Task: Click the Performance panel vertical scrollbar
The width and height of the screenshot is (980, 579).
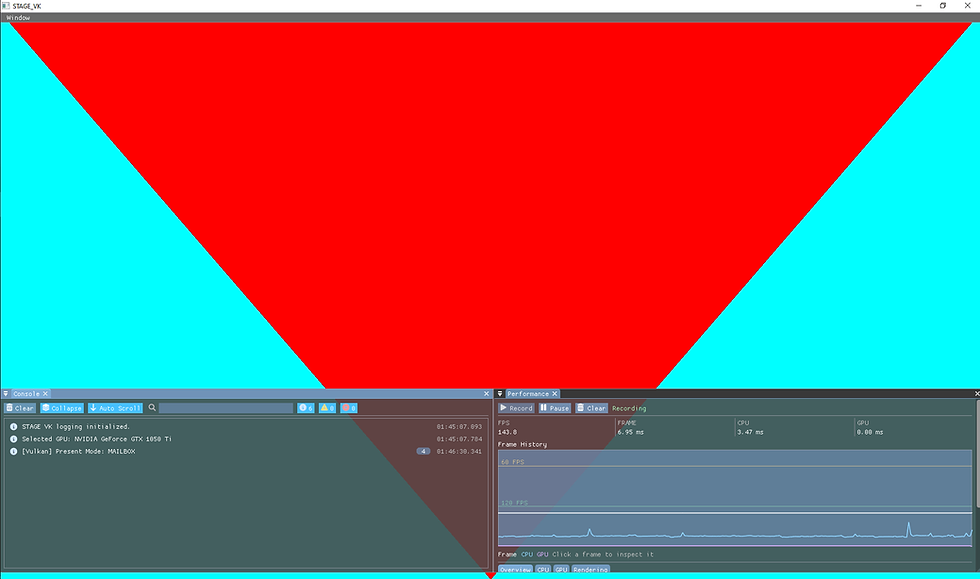Action: (978, 453)
